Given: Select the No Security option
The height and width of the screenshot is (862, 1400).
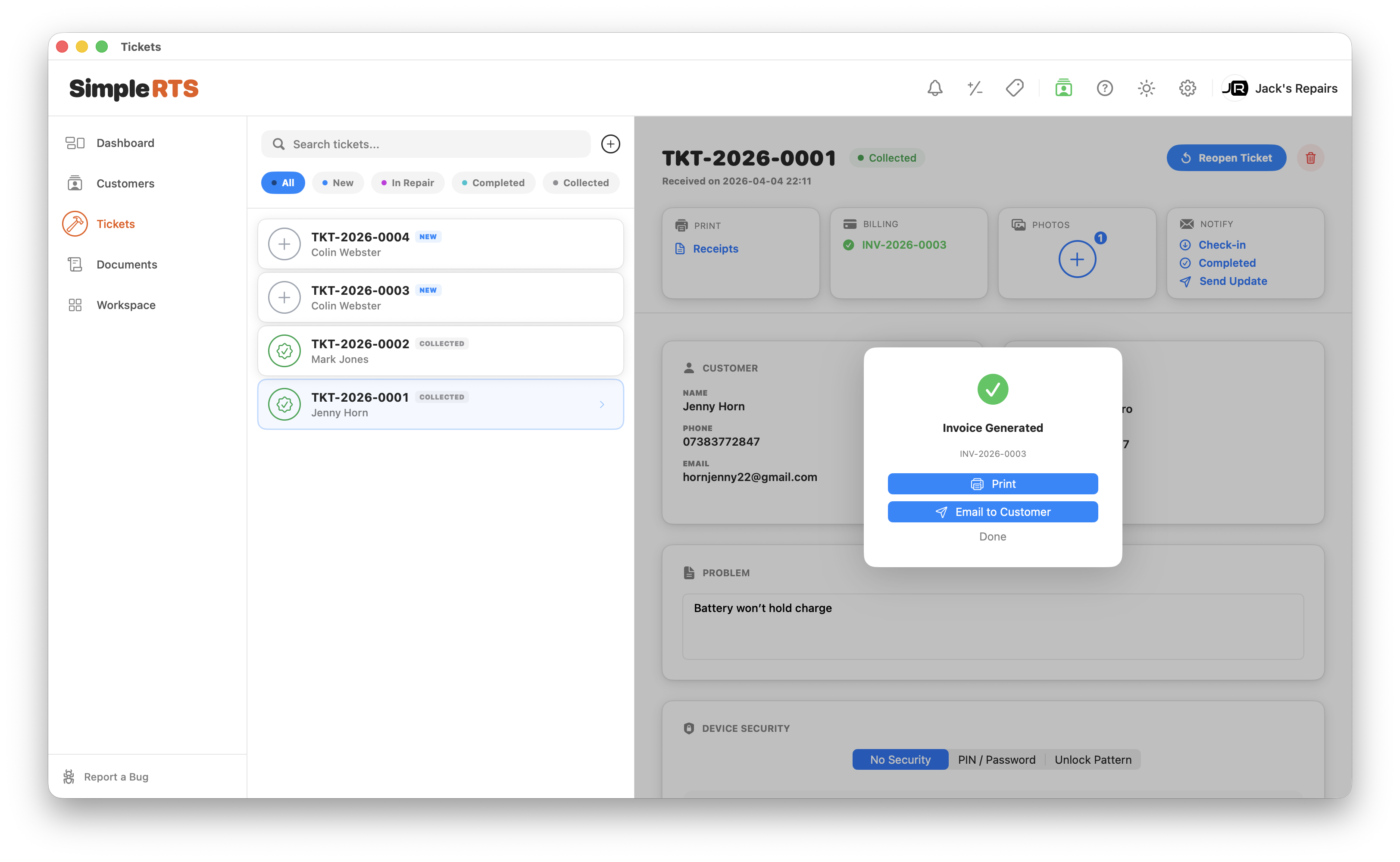Looking at the screenshot, I should click(900, 759).
